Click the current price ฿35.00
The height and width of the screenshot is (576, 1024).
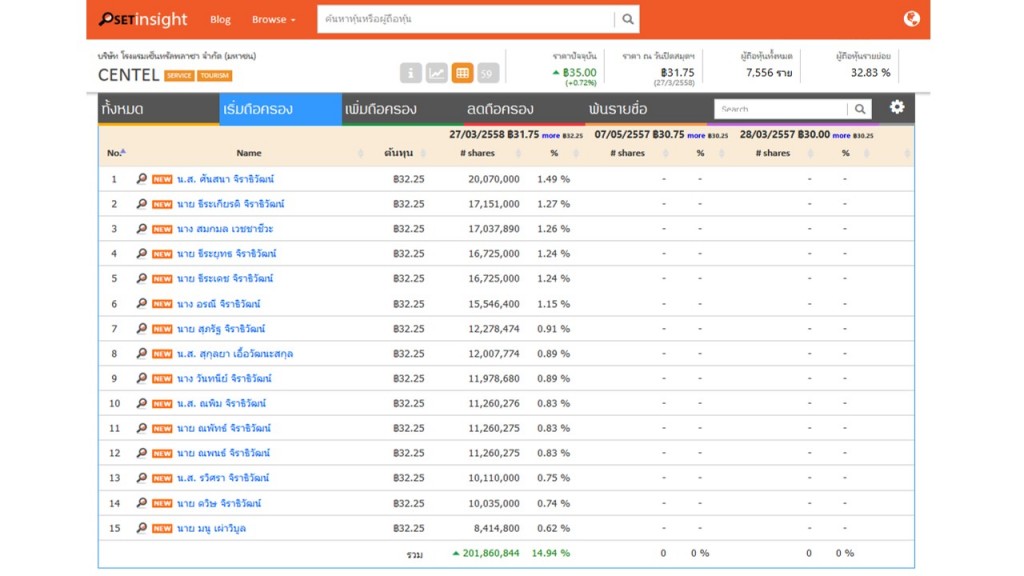pos(579,72)
